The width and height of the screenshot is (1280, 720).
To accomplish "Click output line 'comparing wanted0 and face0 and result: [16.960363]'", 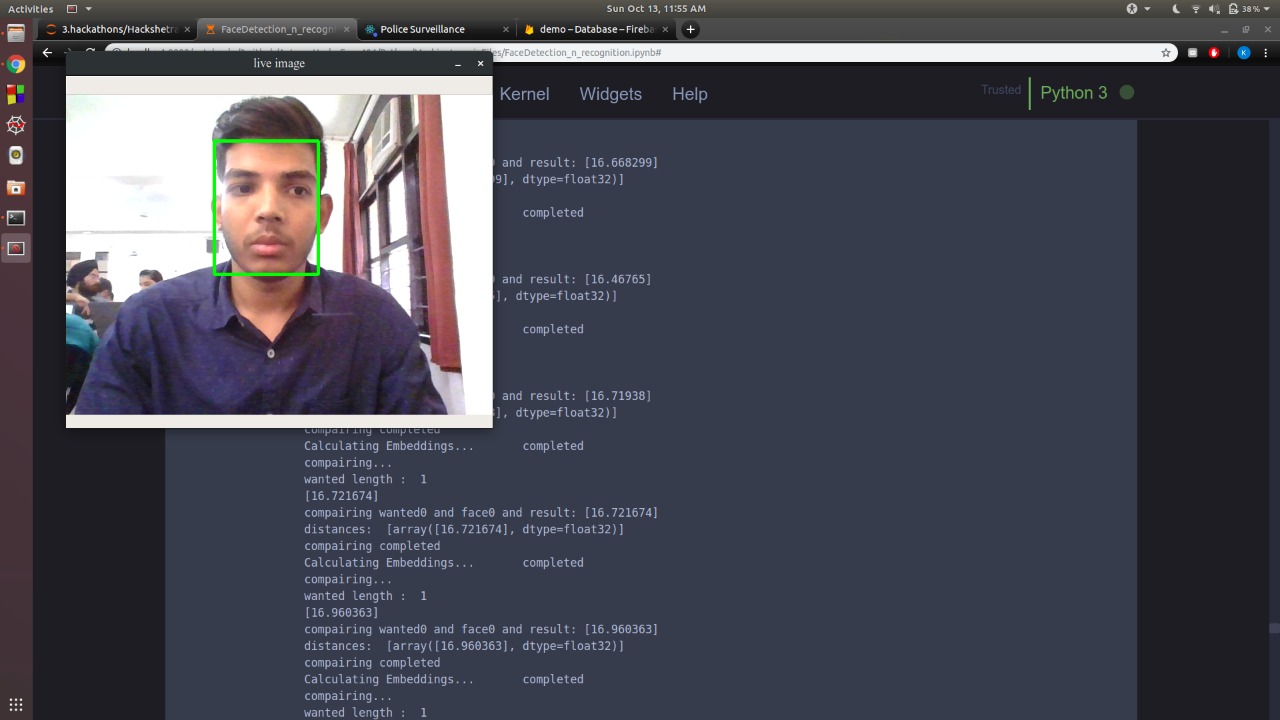I will pos(481,629).
